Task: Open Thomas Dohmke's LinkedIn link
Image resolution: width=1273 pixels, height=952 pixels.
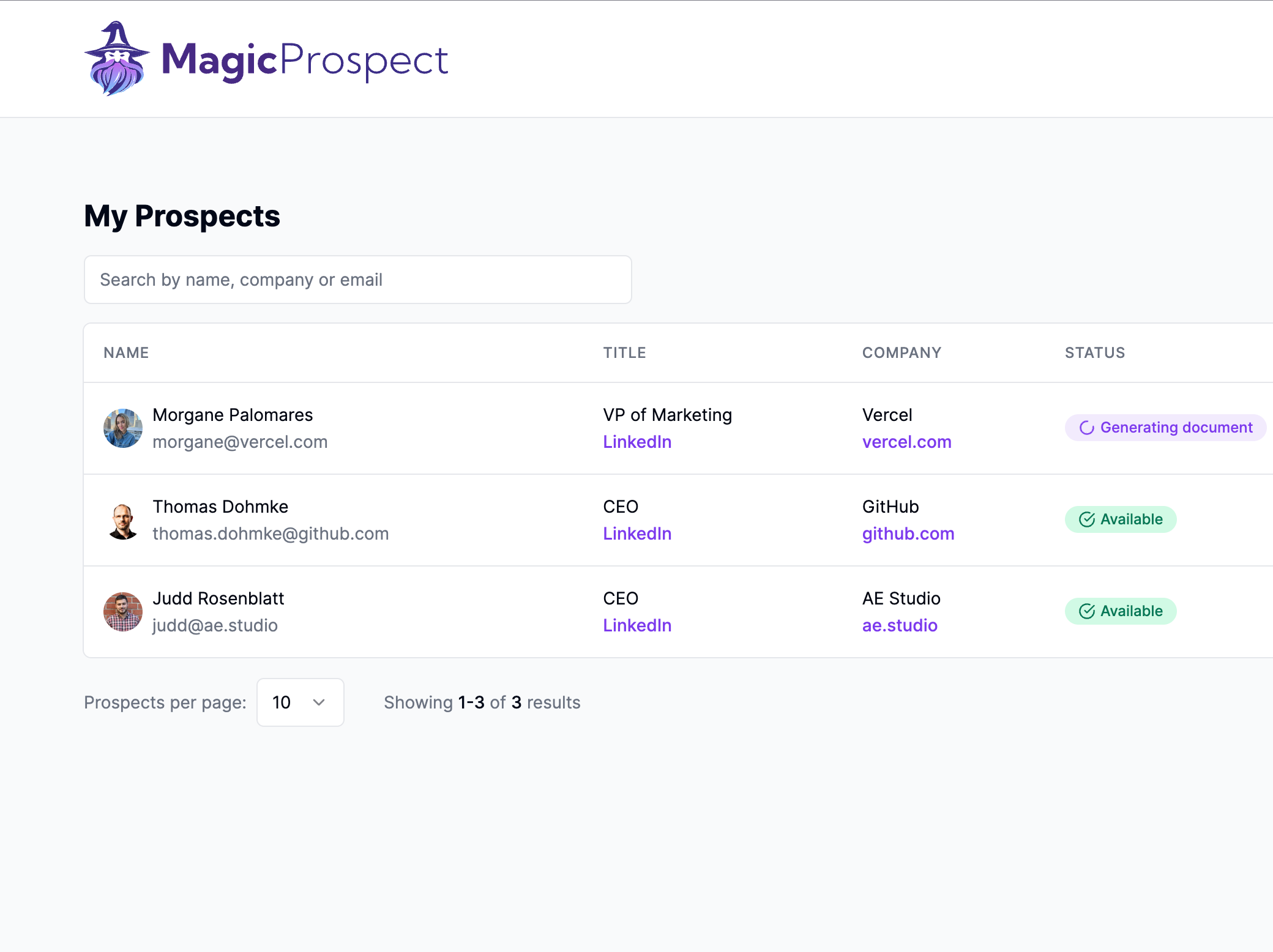Action: (637, 534)
